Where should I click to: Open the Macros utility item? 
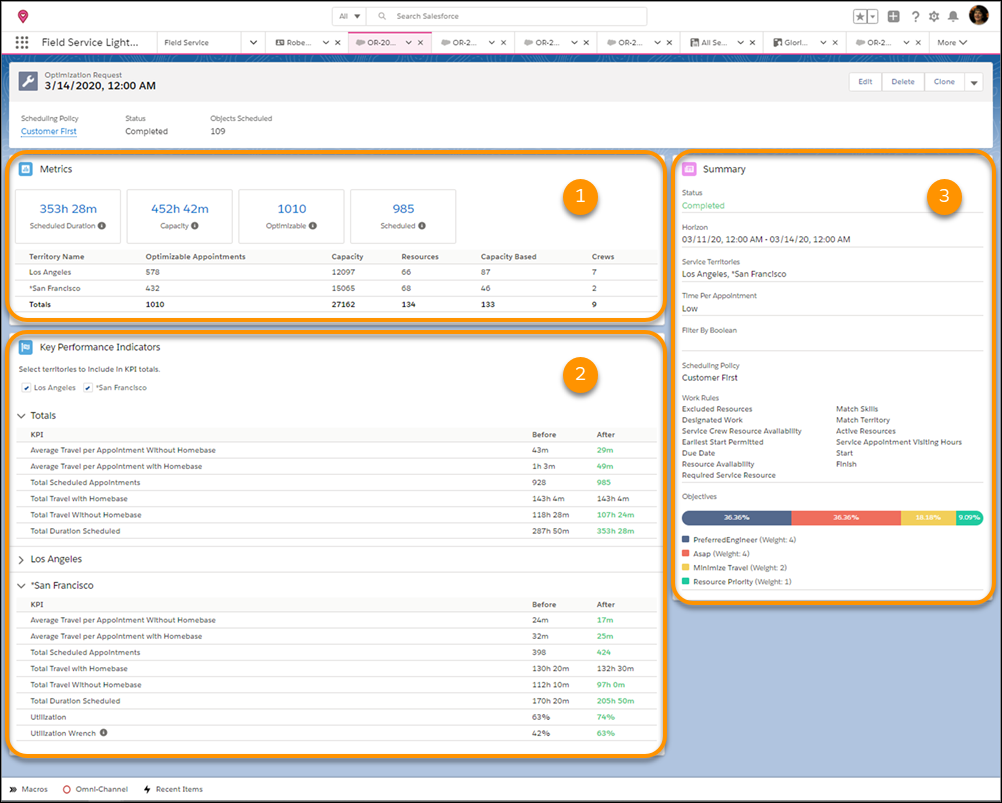coord(29,790)
